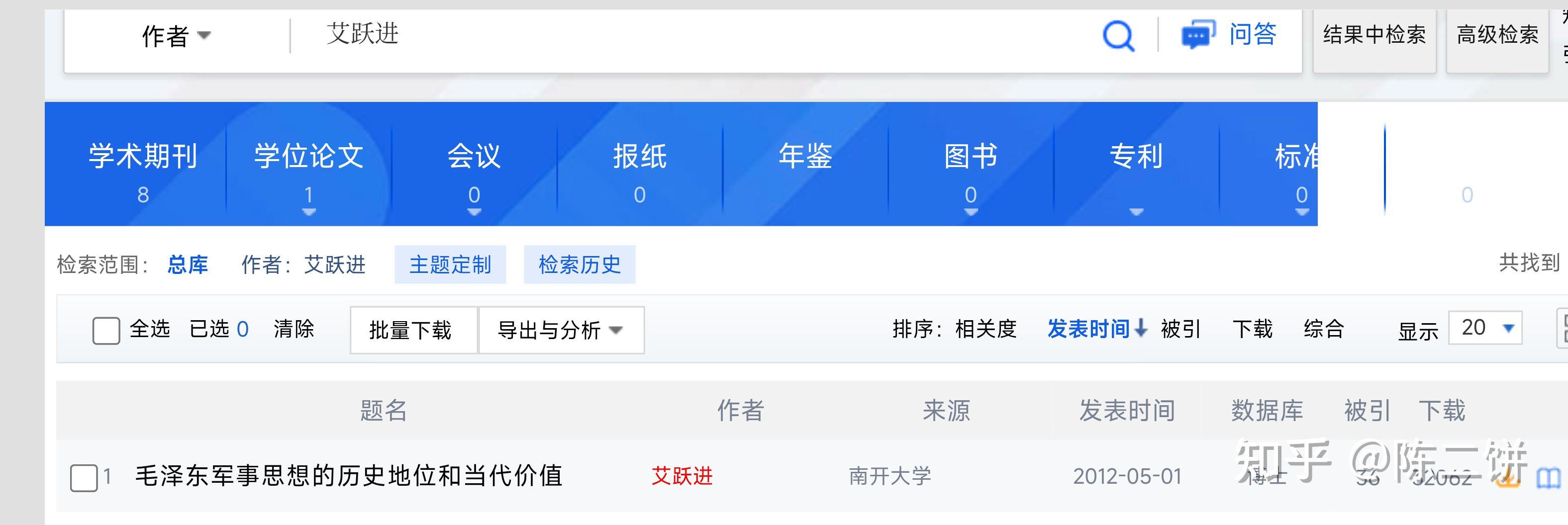Click the 已选 0 selected counter

click(x=219, y=329)
